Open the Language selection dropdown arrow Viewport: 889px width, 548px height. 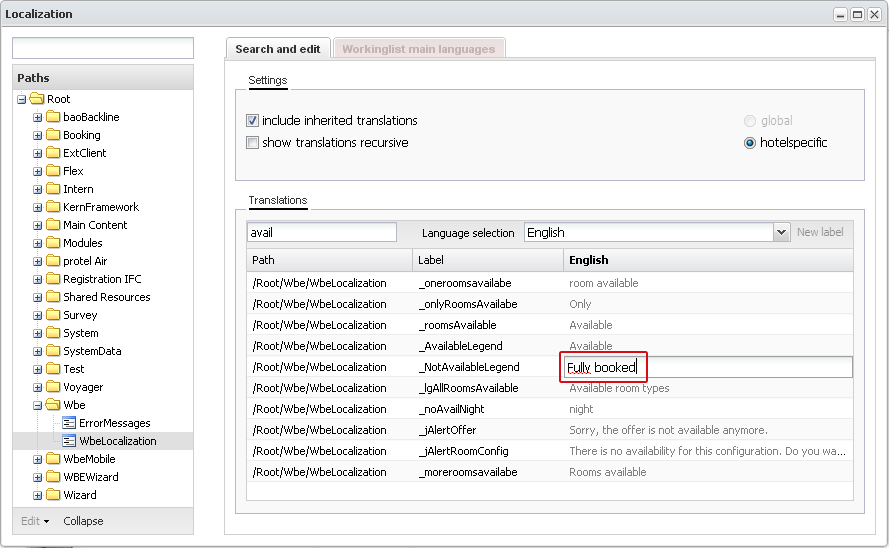pyautogui.click(x=781, y=232)
